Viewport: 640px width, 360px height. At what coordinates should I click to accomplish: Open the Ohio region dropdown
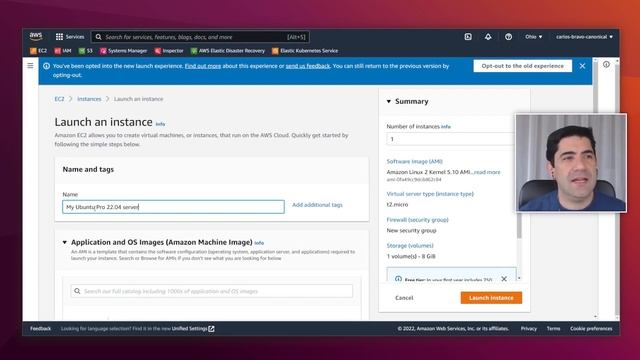click(x=533, y=37)
